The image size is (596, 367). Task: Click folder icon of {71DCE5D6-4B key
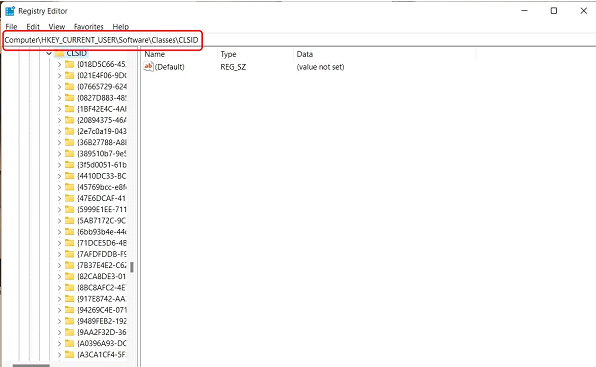(x=70, y=243)
